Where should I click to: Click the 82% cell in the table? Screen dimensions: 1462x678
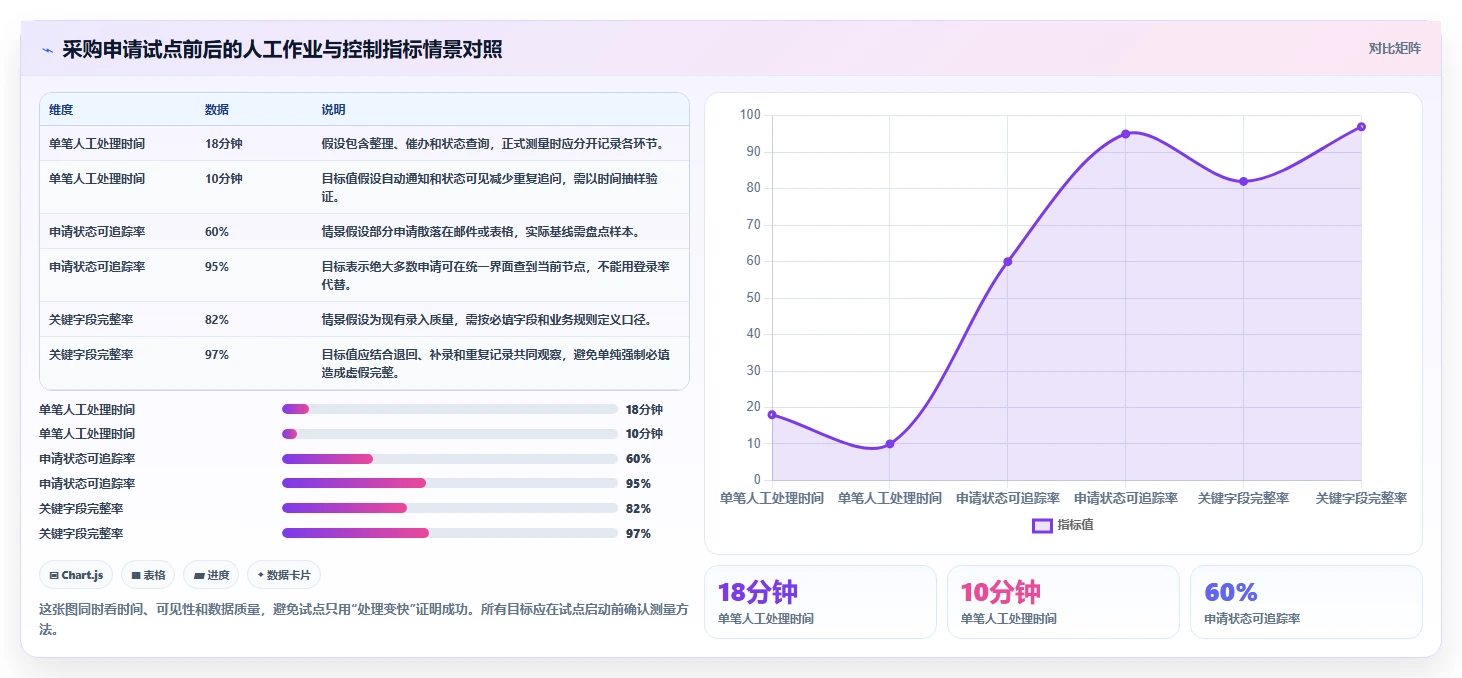tap(217, 320)
